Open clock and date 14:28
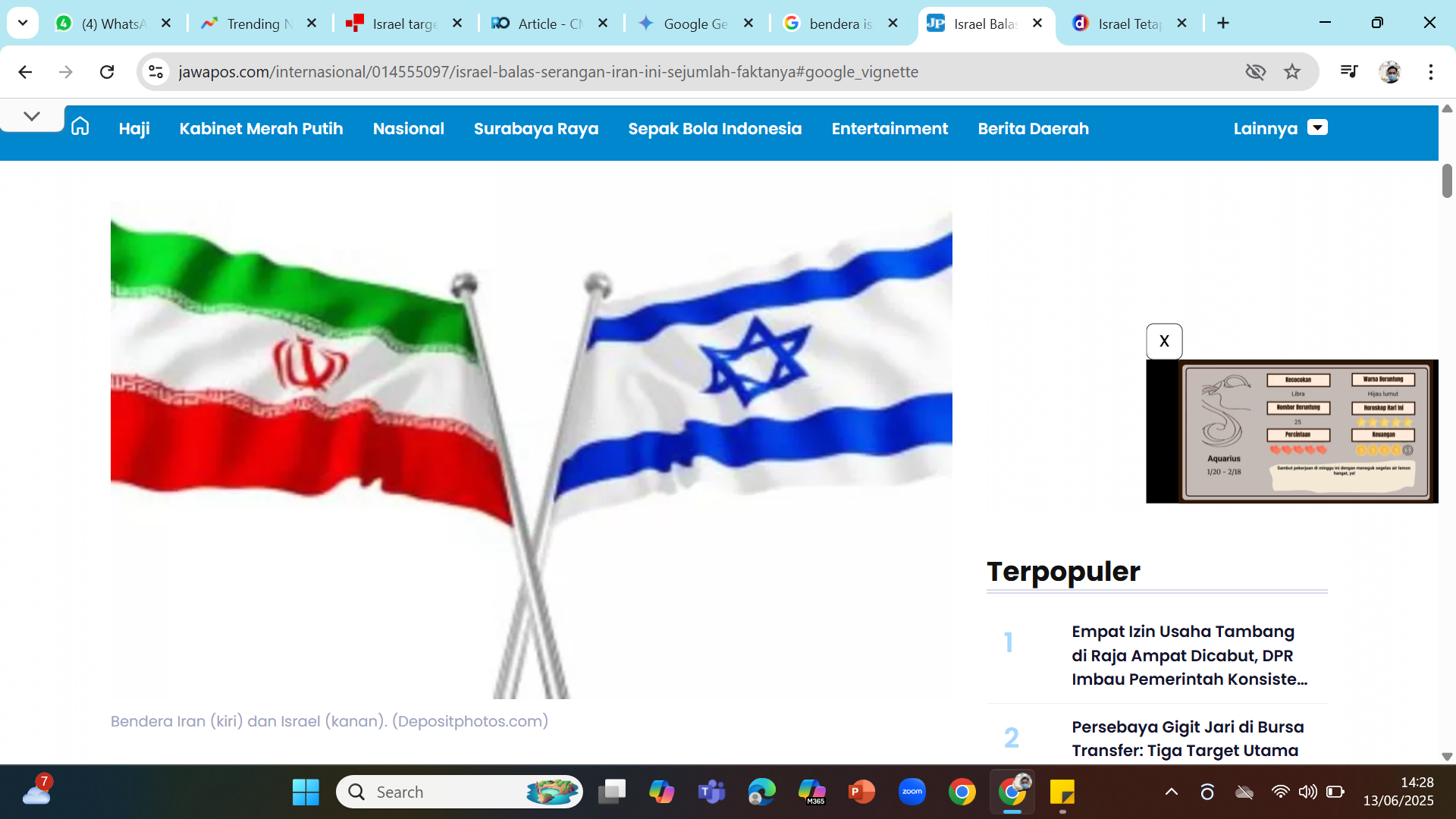 pos(1398,792)
